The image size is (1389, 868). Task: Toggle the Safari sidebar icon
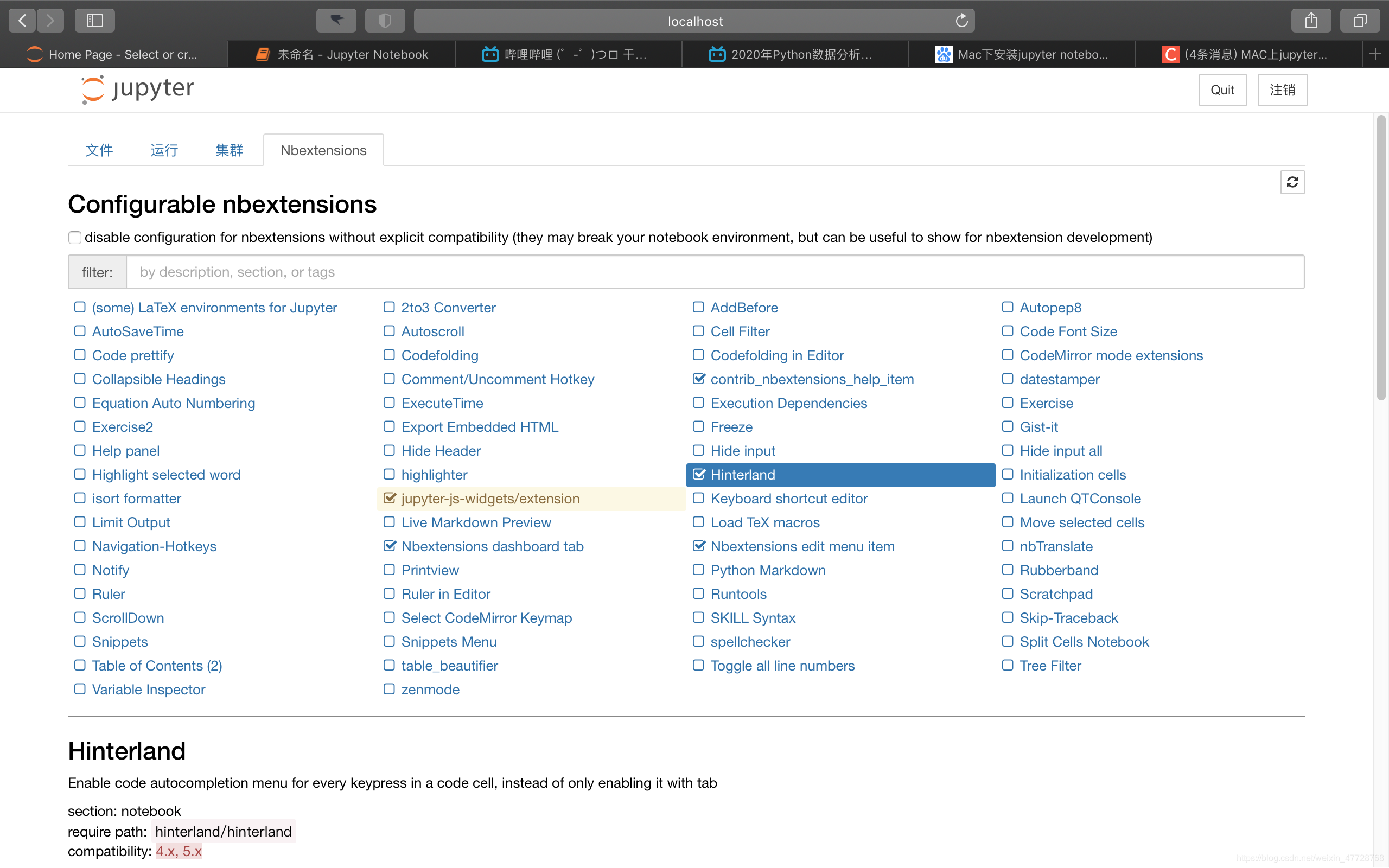click(95, 21)
